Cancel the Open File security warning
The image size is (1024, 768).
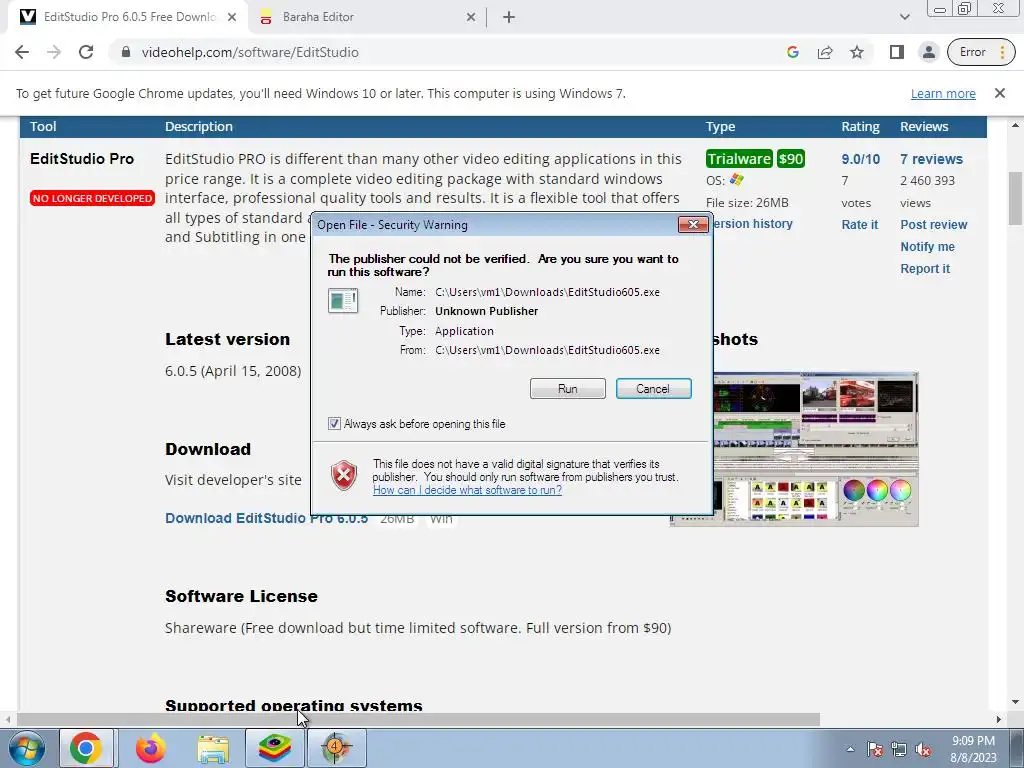pos(653,389)
